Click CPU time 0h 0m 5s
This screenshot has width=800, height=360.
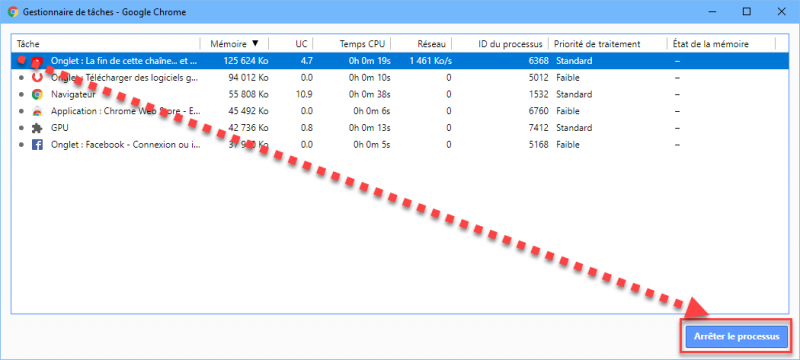coord(372,145)
